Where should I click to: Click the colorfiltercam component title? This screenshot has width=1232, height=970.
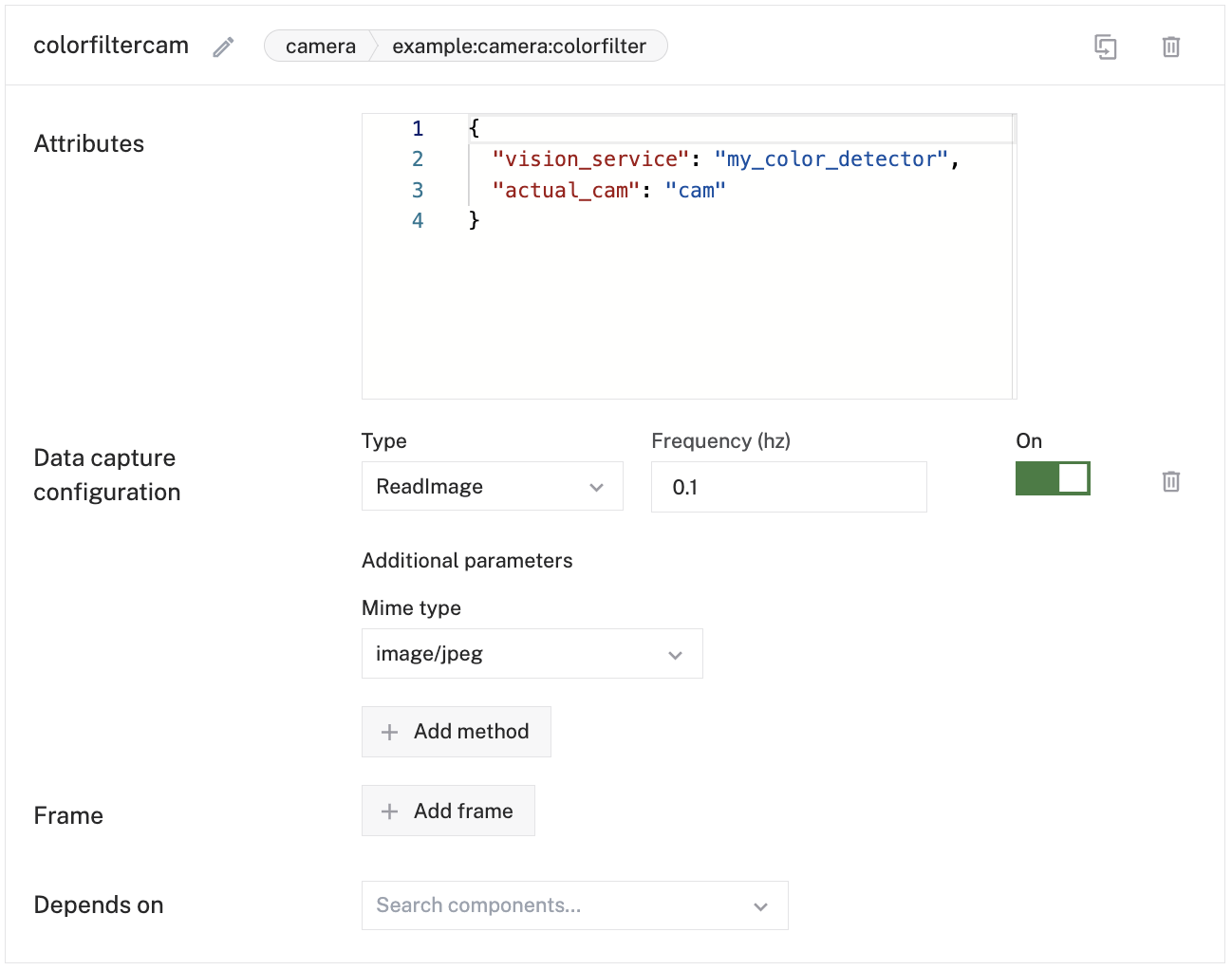111,46
